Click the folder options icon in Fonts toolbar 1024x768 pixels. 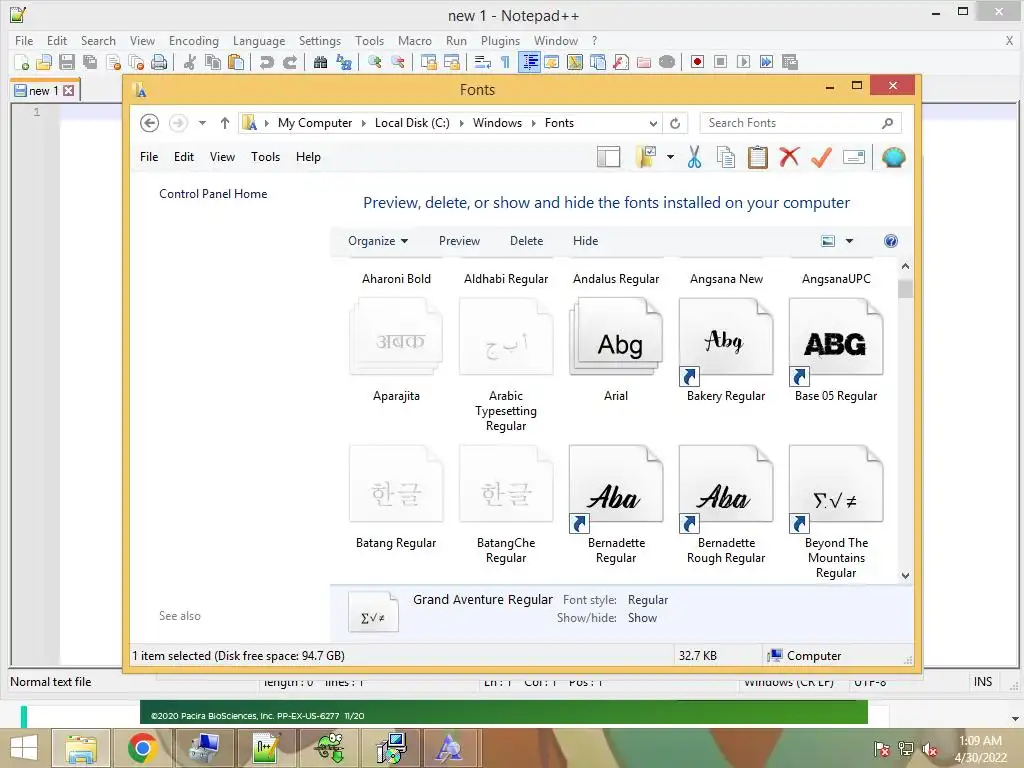(646, 157)
